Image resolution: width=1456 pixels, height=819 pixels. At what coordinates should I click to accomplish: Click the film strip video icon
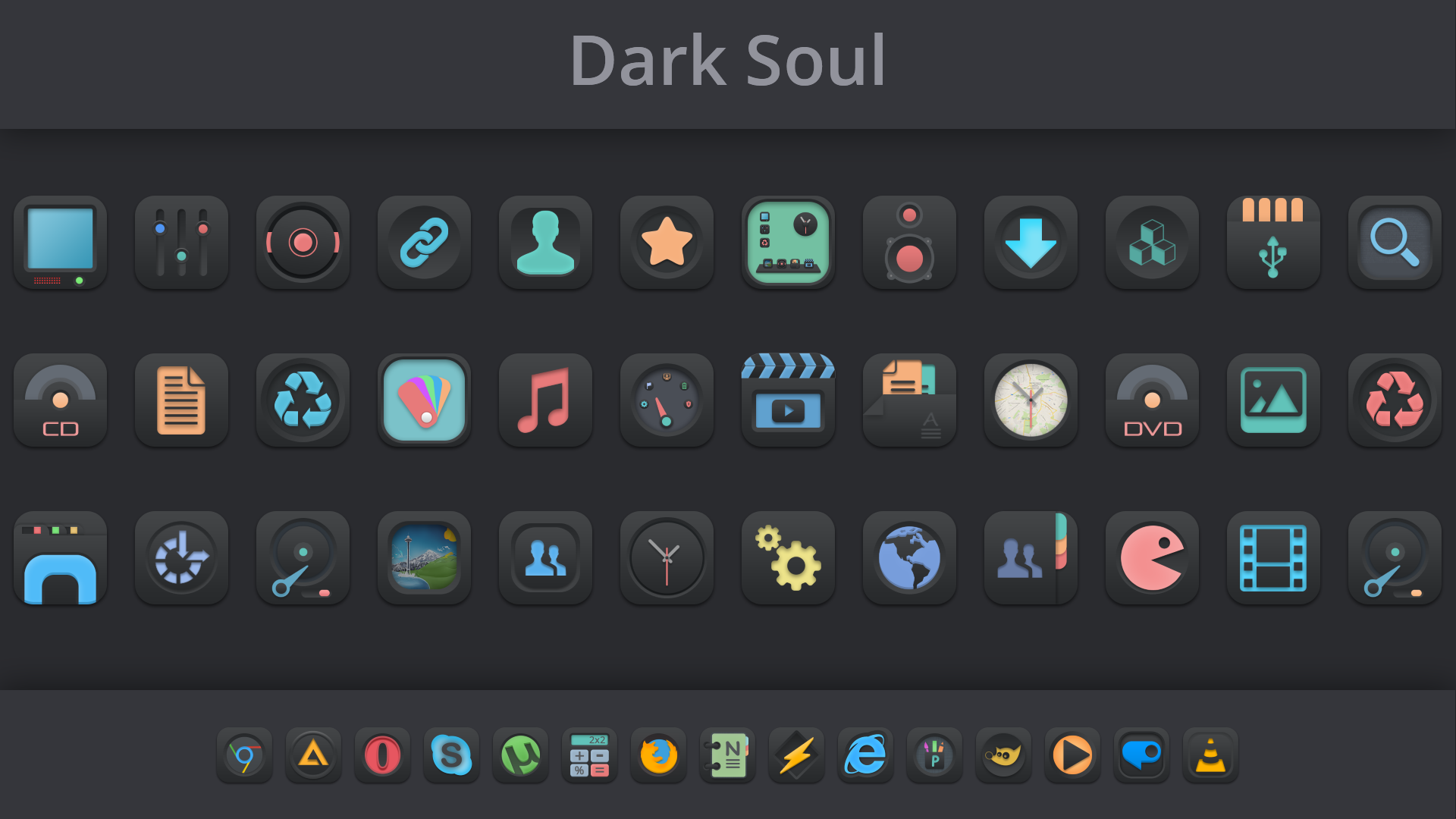[1273, 558]
